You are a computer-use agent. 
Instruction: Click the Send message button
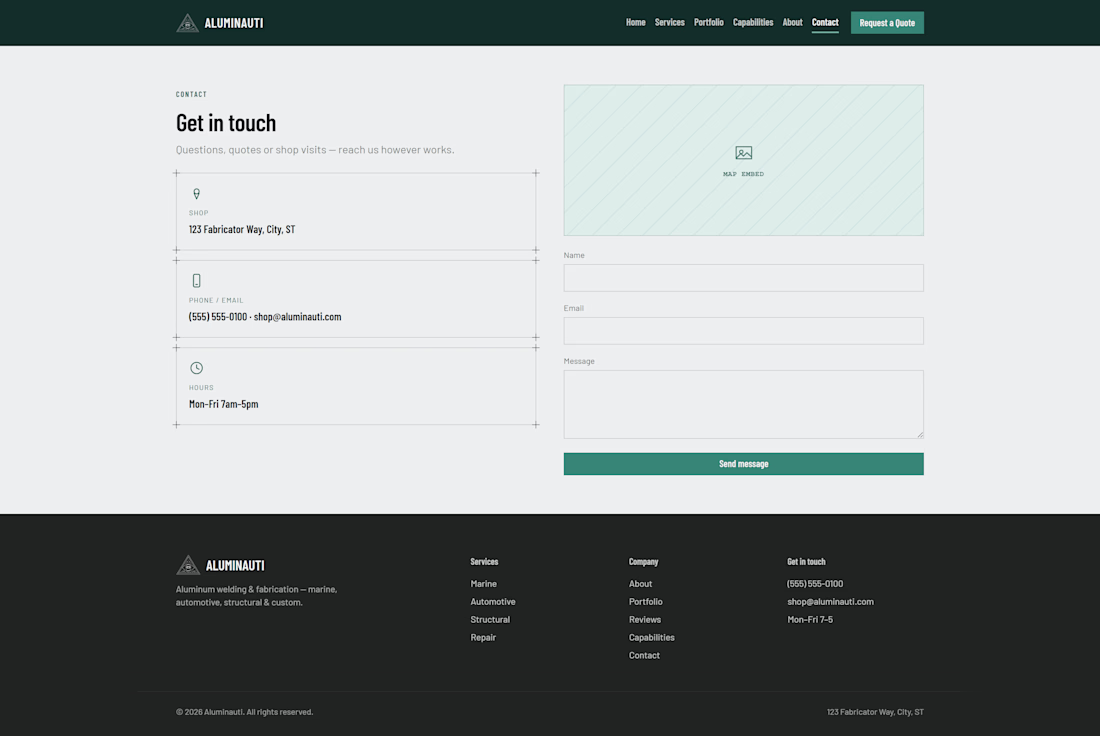click(x=744, y=464)
